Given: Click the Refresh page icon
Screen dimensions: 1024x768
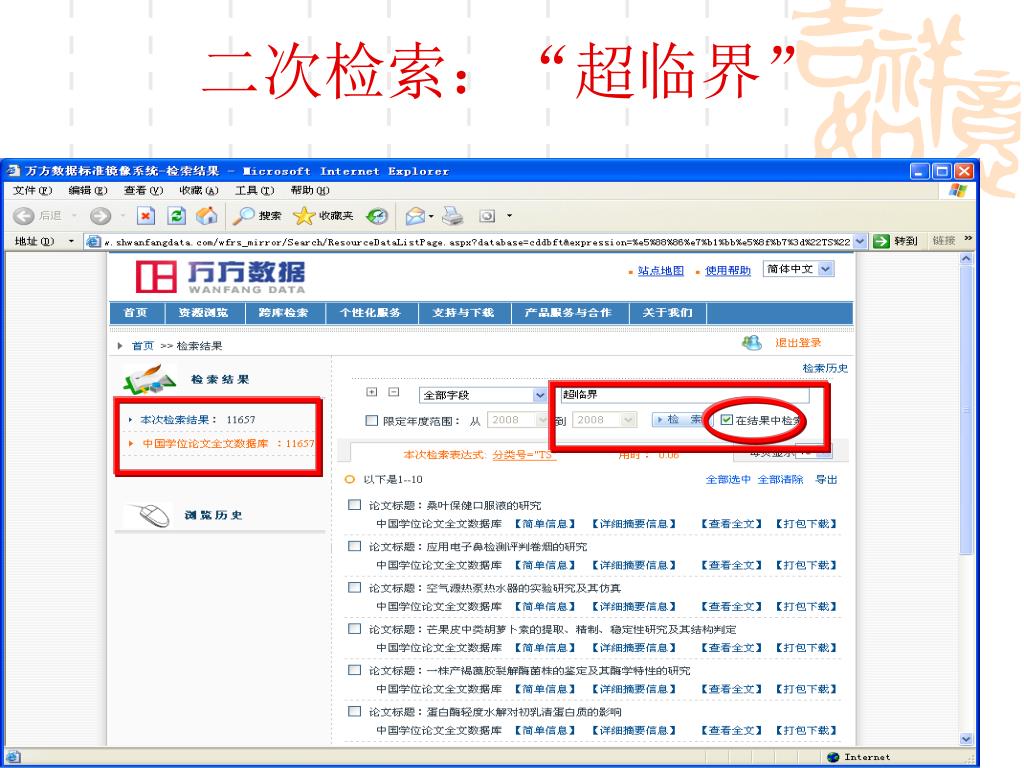Looking at the screenshot, I should click(176, 216).
